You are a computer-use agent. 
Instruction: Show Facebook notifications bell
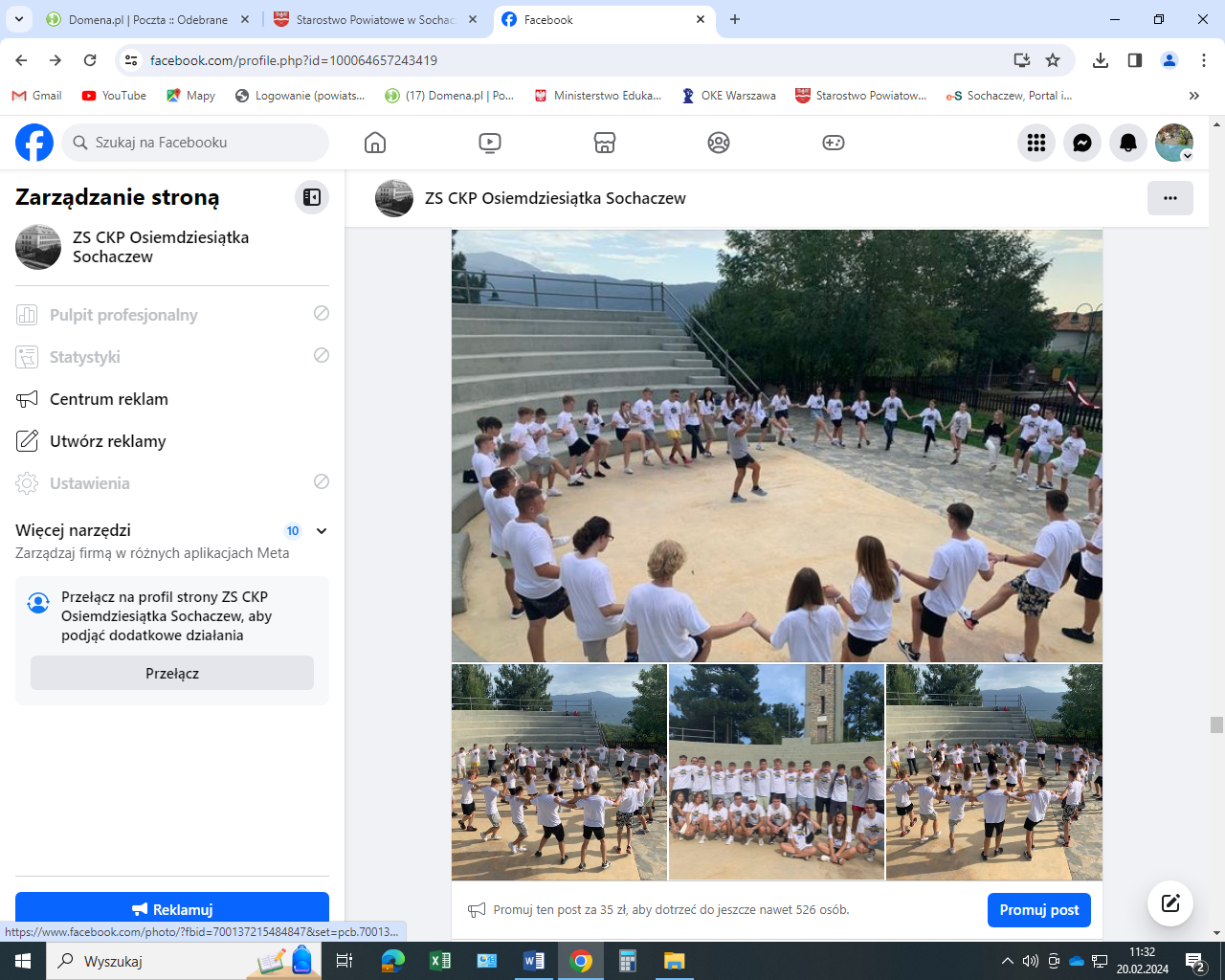pos(1128,143)
